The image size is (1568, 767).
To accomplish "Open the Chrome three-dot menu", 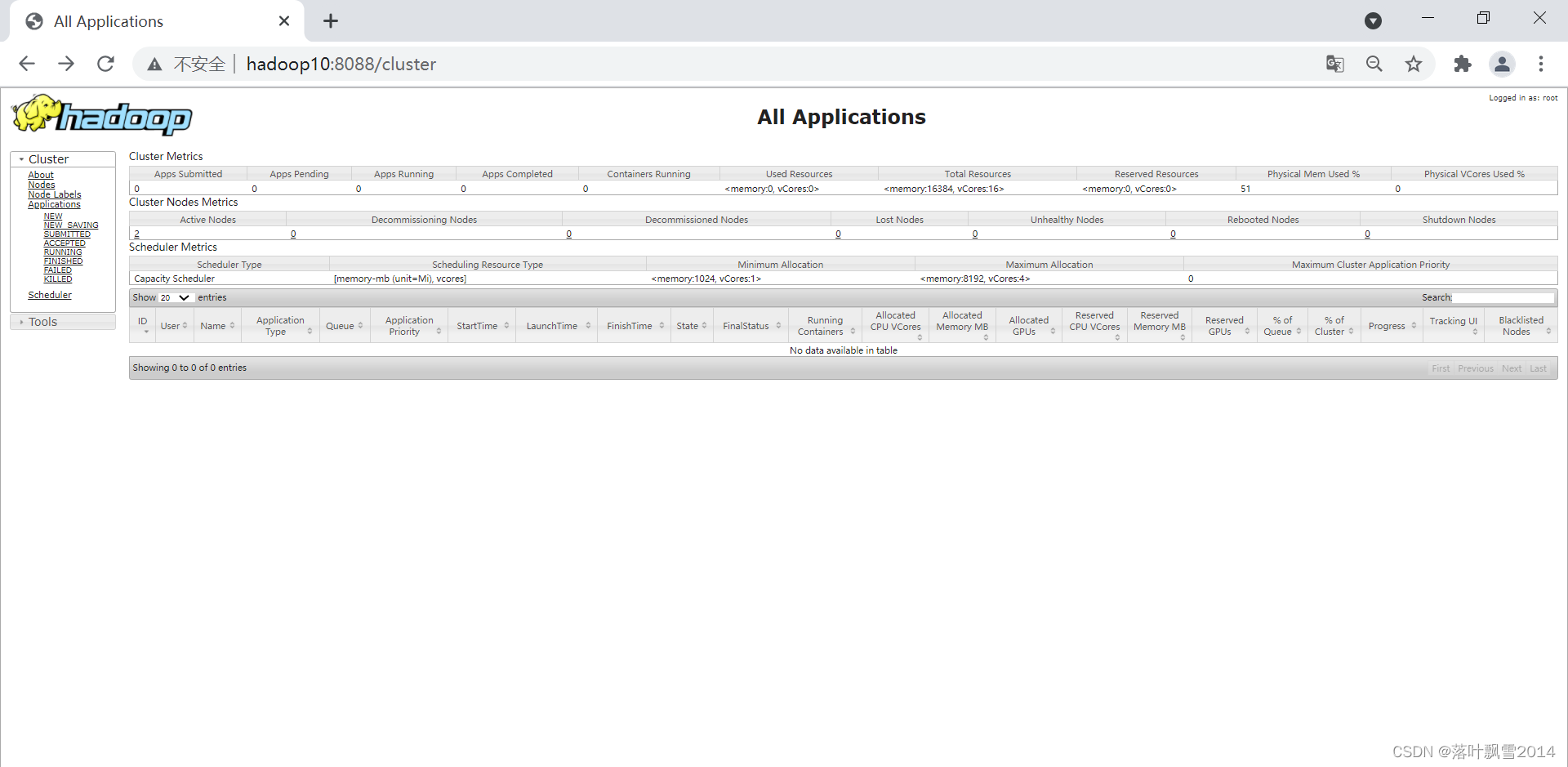I will [x=1541, y=64].
